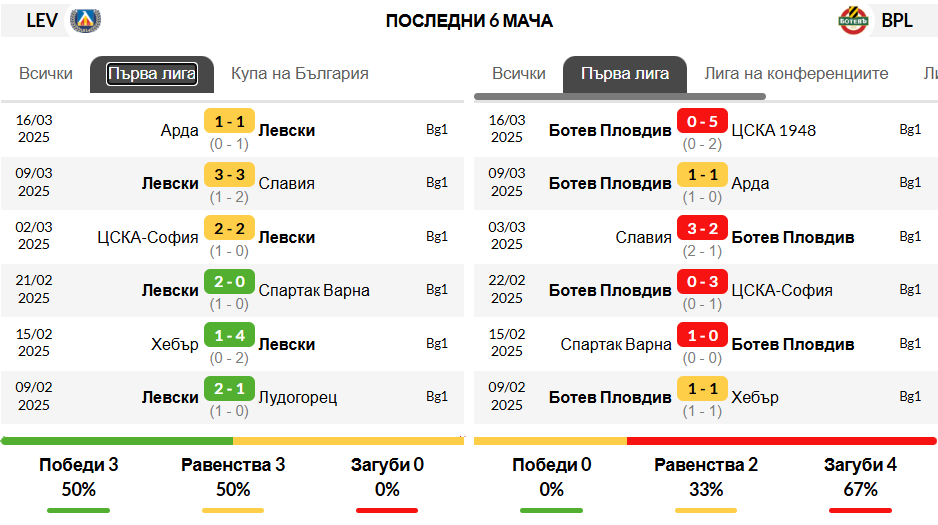Click the BPL team abbreviation label

[x=897, y=20]
